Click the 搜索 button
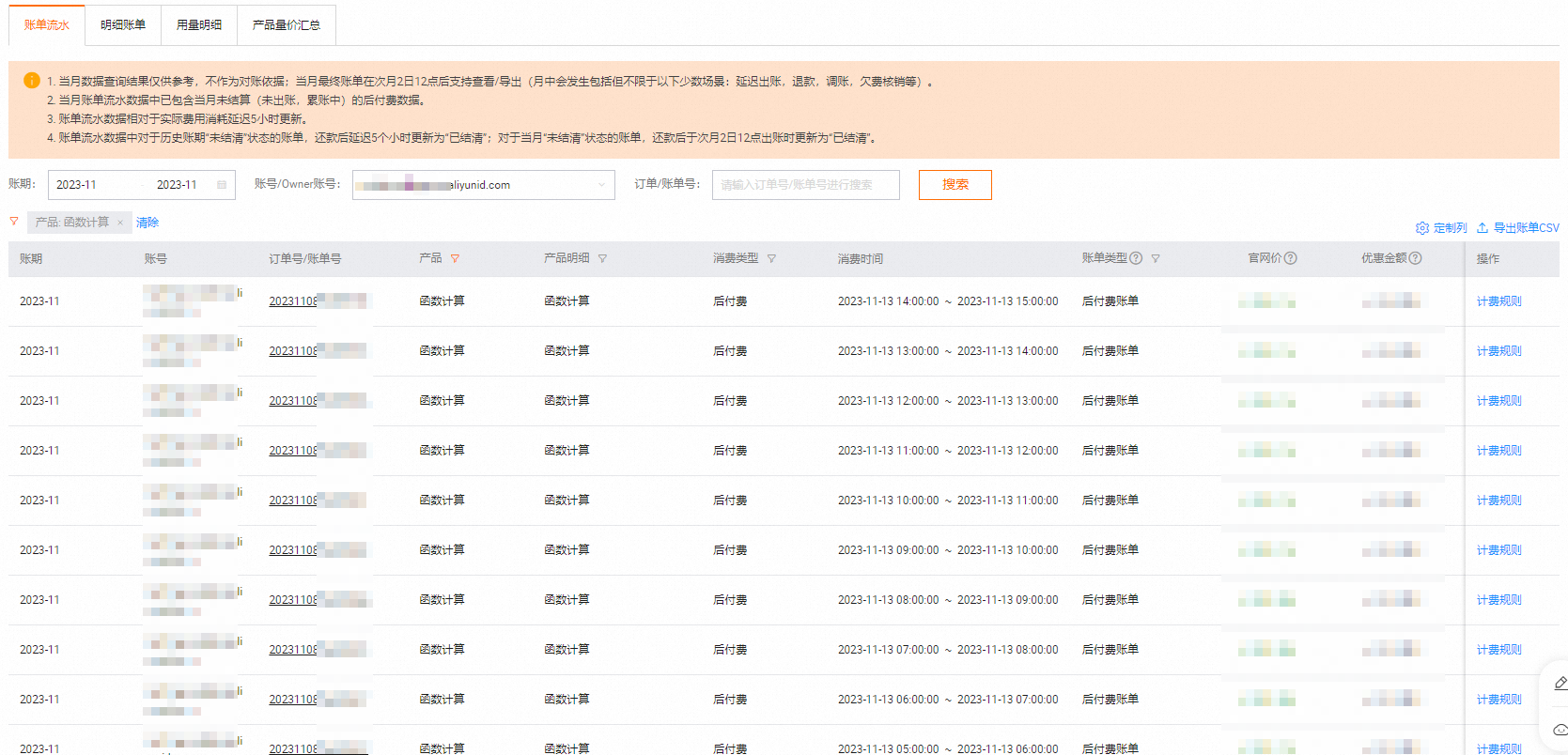This screenshot has height=755, width=1568. tap(955, 185)
